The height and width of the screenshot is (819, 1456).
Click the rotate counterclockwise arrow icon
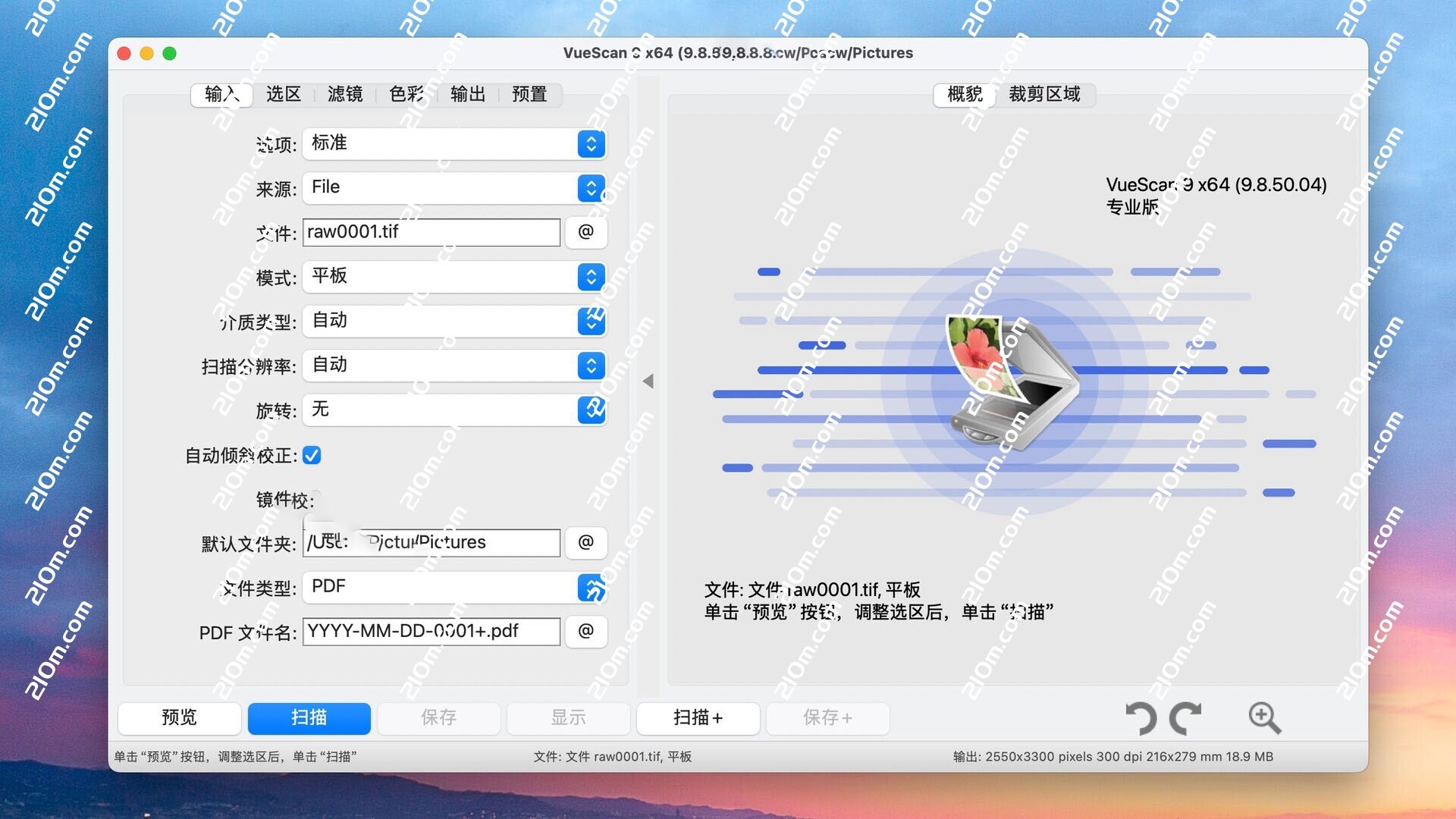[x=1141, y=717]
